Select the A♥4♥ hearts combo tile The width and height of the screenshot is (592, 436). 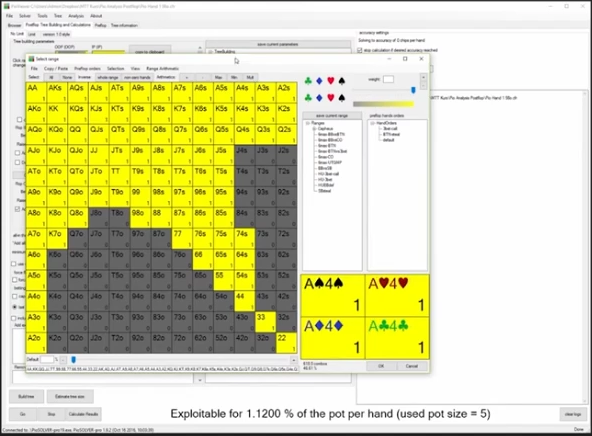click(397, 296)
